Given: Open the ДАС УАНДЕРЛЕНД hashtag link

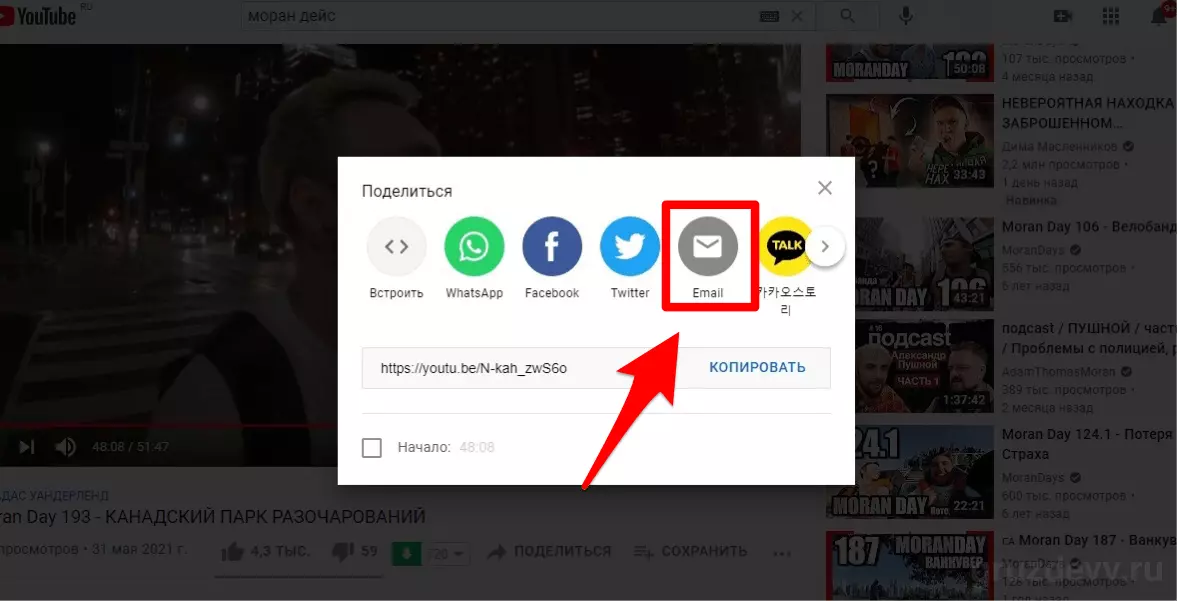Looking at the screenshot, I should (x=55, y=495).
